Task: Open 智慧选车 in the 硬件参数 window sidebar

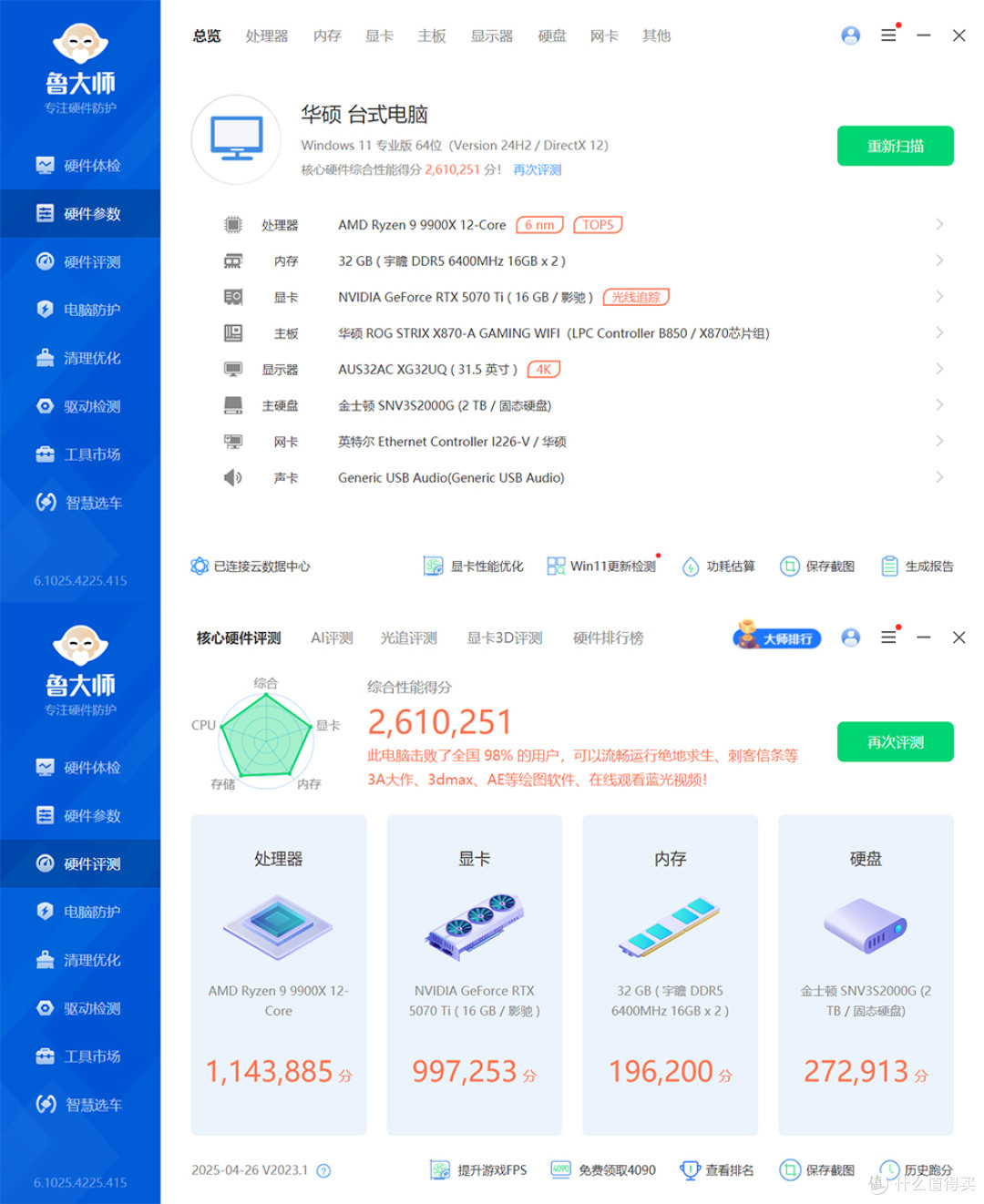Action: point(80,503)
